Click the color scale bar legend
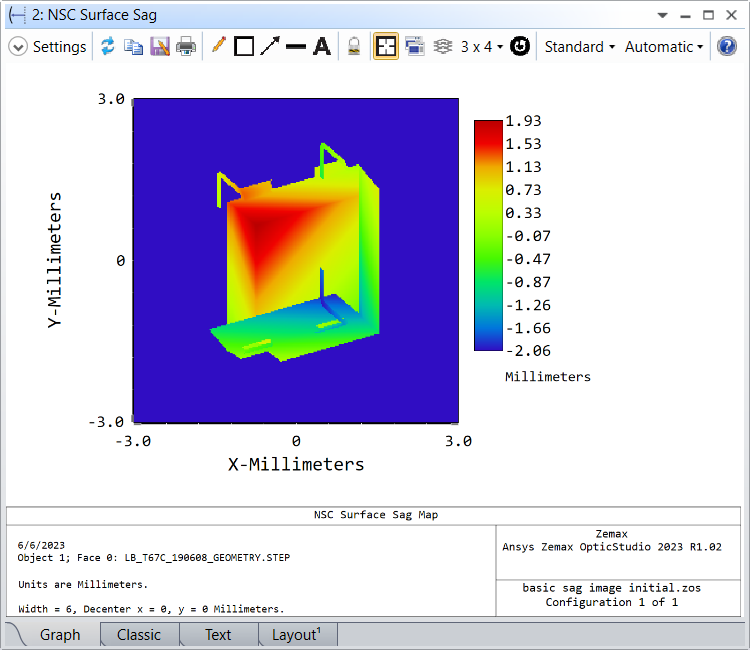This screenshot has height=650, width=750. (x=488, y=235)
